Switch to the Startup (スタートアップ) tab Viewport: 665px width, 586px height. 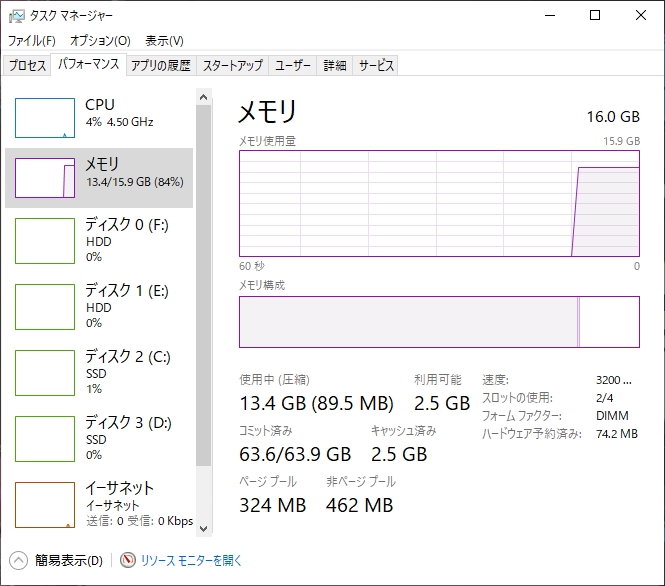232,66
